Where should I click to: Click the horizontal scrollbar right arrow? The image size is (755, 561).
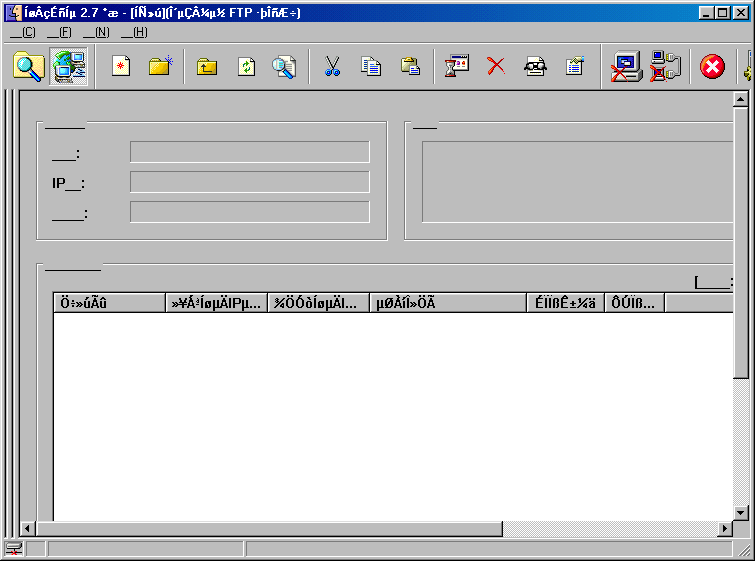[x=725, y=529]
